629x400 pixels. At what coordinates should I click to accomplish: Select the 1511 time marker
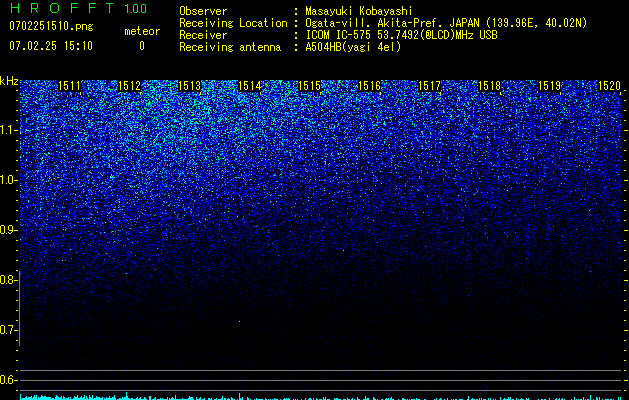[69, 86]
